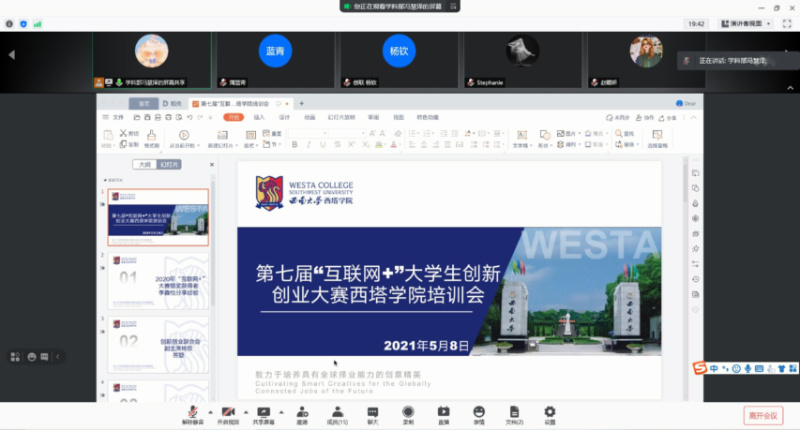This screenshot has height=430, width=800.
Task: Open the invite participants icon
Action: tap(301, 413)
